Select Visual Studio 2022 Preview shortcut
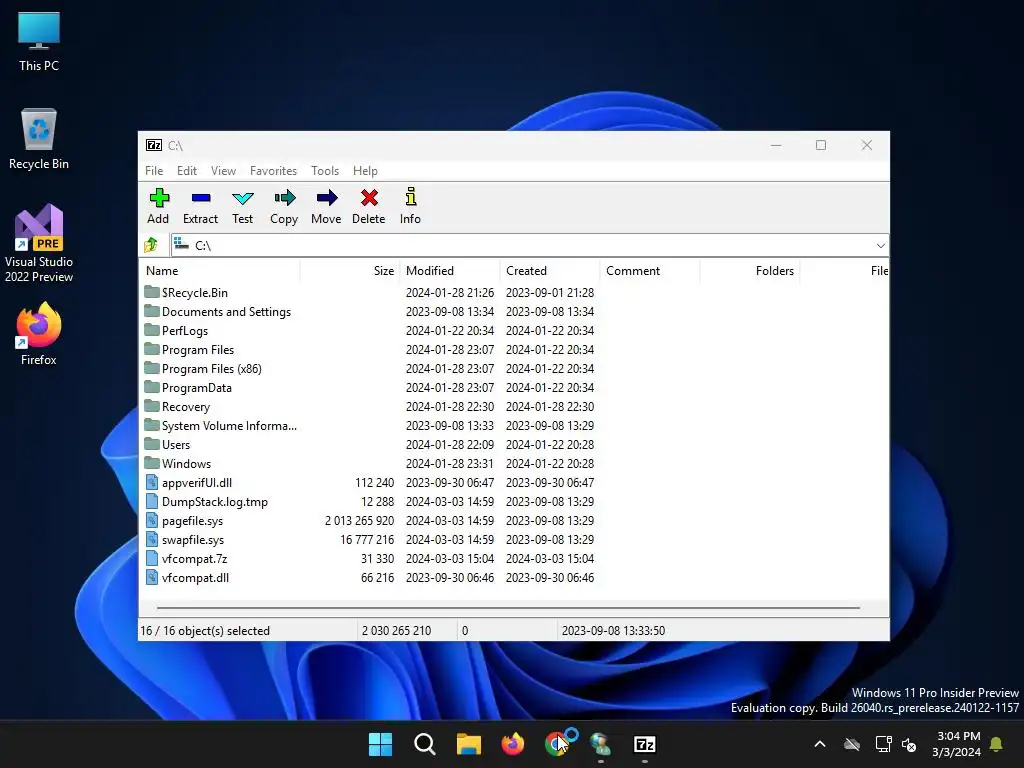This screenshot has height=768, width=1024. 39,243
